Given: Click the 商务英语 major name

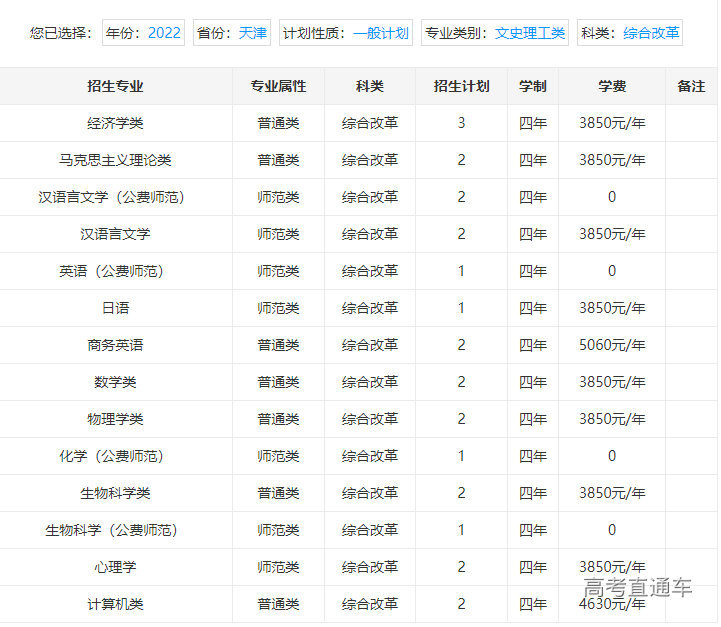Looking at the screenshot, I should (115, 345).
